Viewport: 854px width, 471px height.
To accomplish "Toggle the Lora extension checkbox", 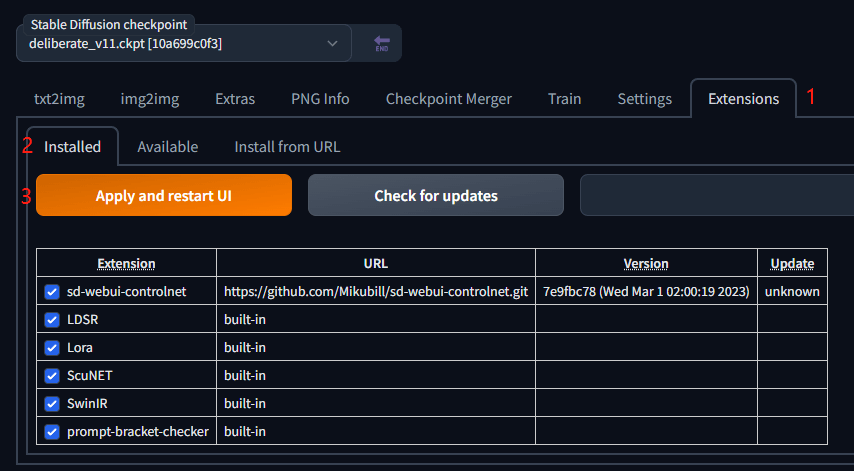I will (53, 348).
